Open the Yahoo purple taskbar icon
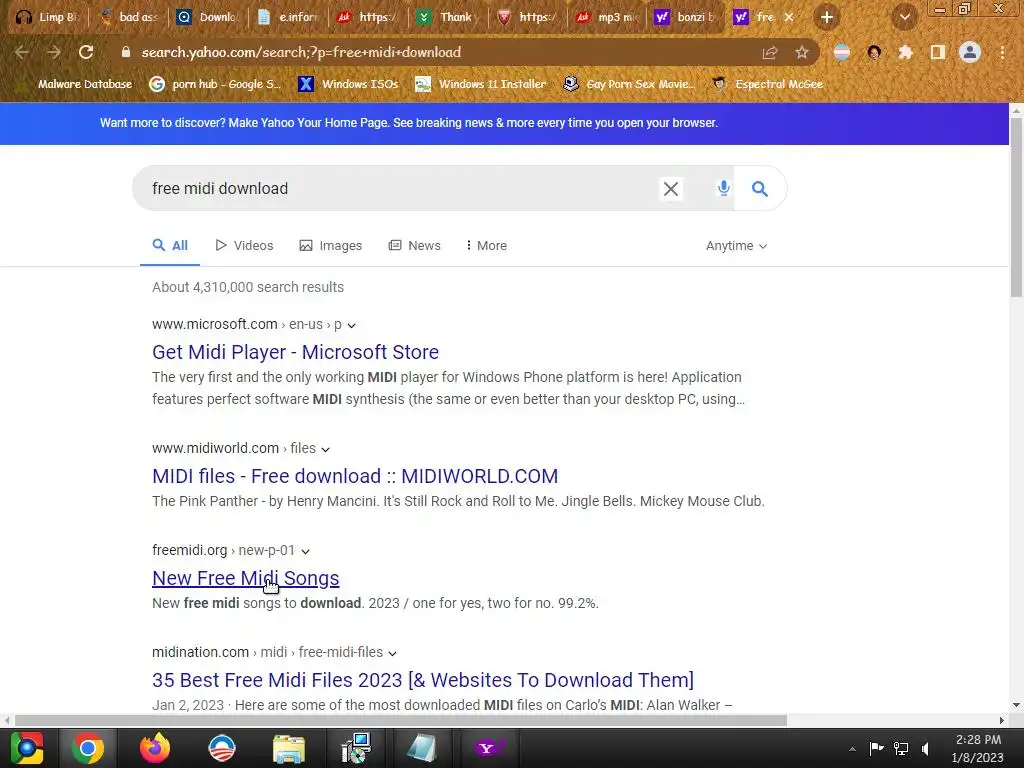This screenshot has height=768, width=1024. (x=487, y=748)
